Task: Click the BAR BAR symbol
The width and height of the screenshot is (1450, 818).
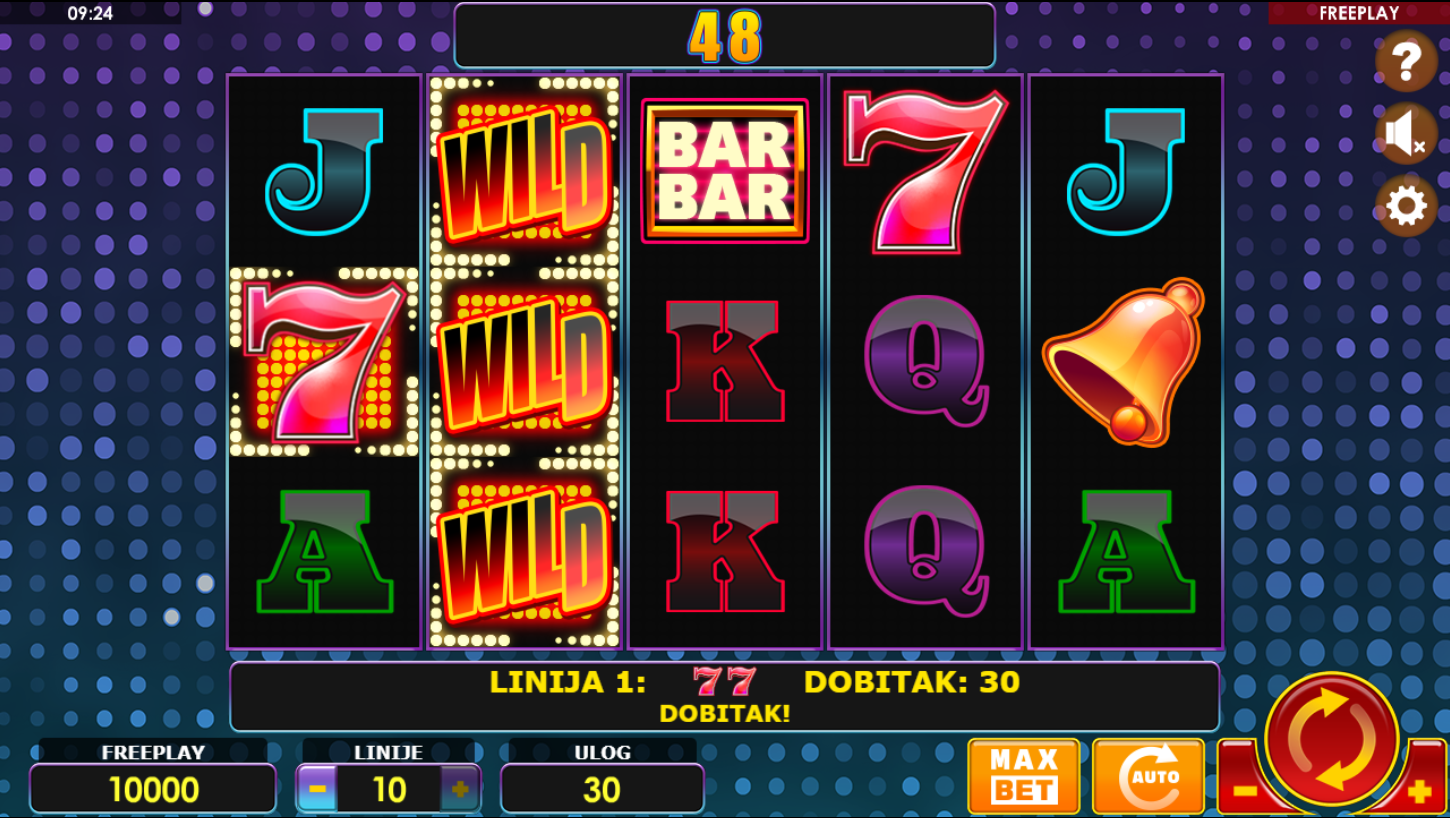Action: tap(725, 171)
